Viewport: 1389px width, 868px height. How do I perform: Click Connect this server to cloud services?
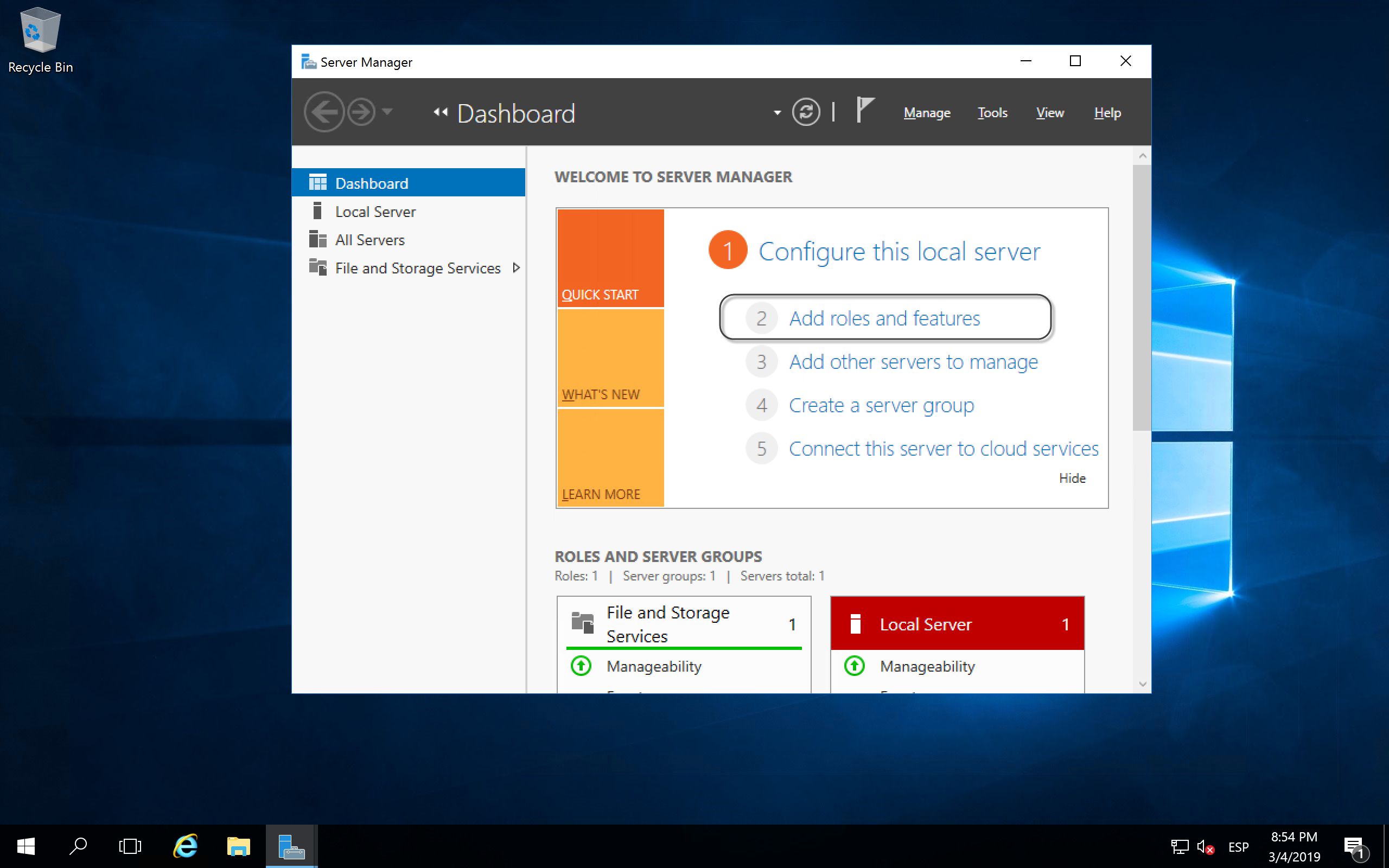[x=943, y=448]
